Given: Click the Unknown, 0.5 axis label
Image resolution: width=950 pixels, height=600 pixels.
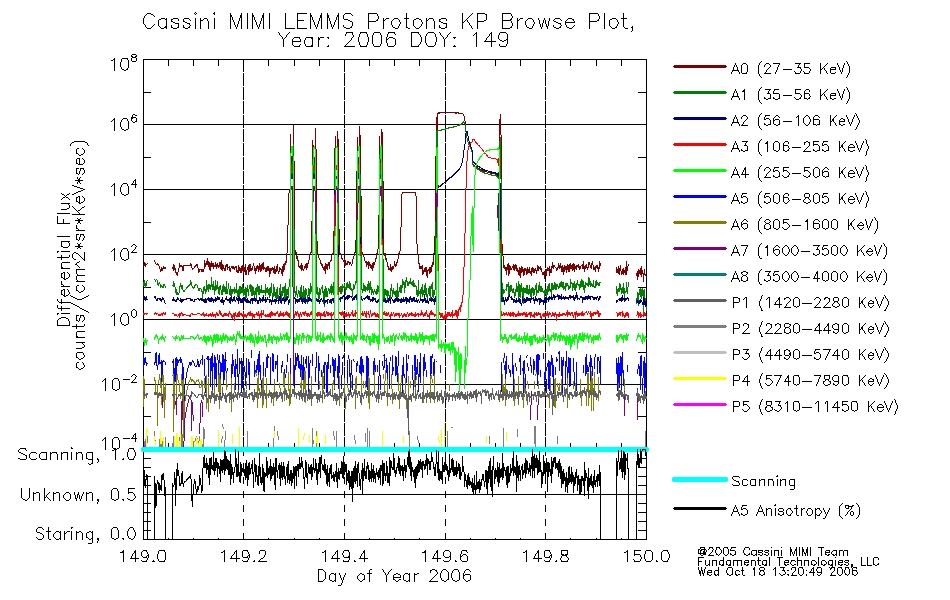Looking at the screenshot, I should [78, 496].
